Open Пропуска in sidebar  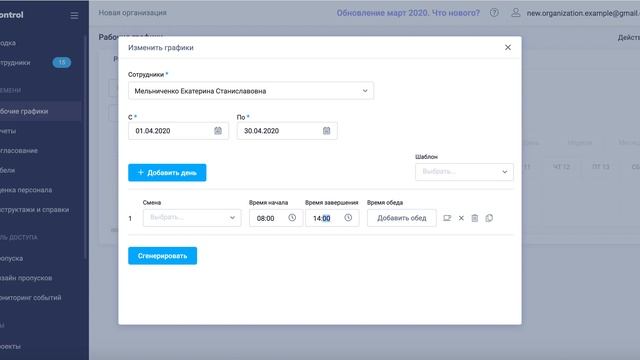11,258
